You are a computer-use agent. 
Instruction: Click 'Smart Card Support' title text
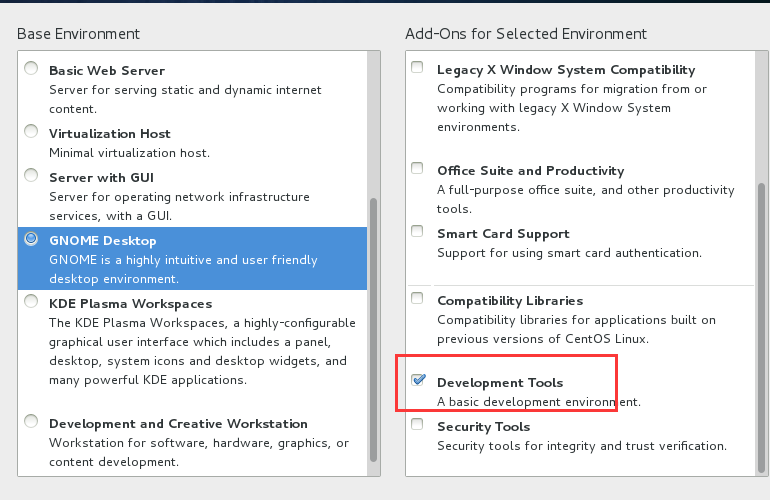click(503, 234)
